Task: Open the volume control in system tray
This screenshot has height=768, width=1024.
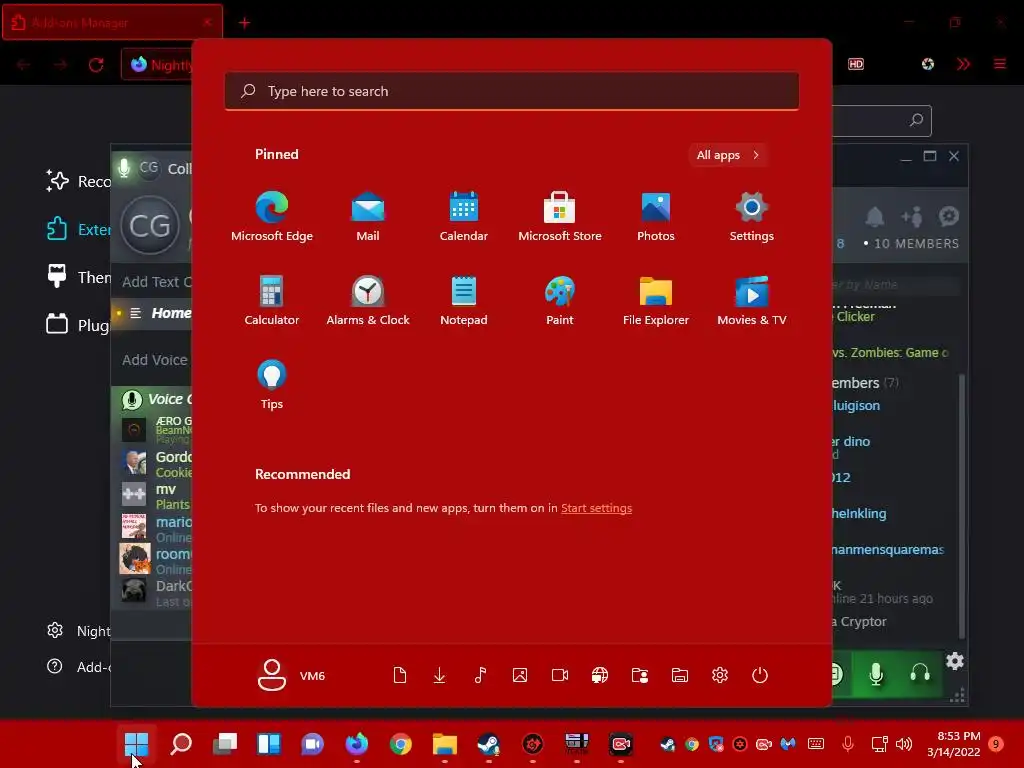Action: pyautogui.click(x=904, y=744)
